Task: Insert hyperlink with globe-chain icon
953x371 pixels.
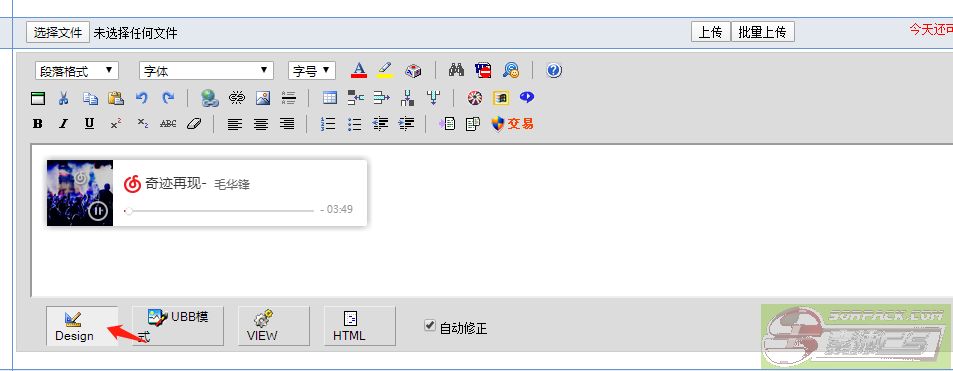Action: tap(210, 97)
